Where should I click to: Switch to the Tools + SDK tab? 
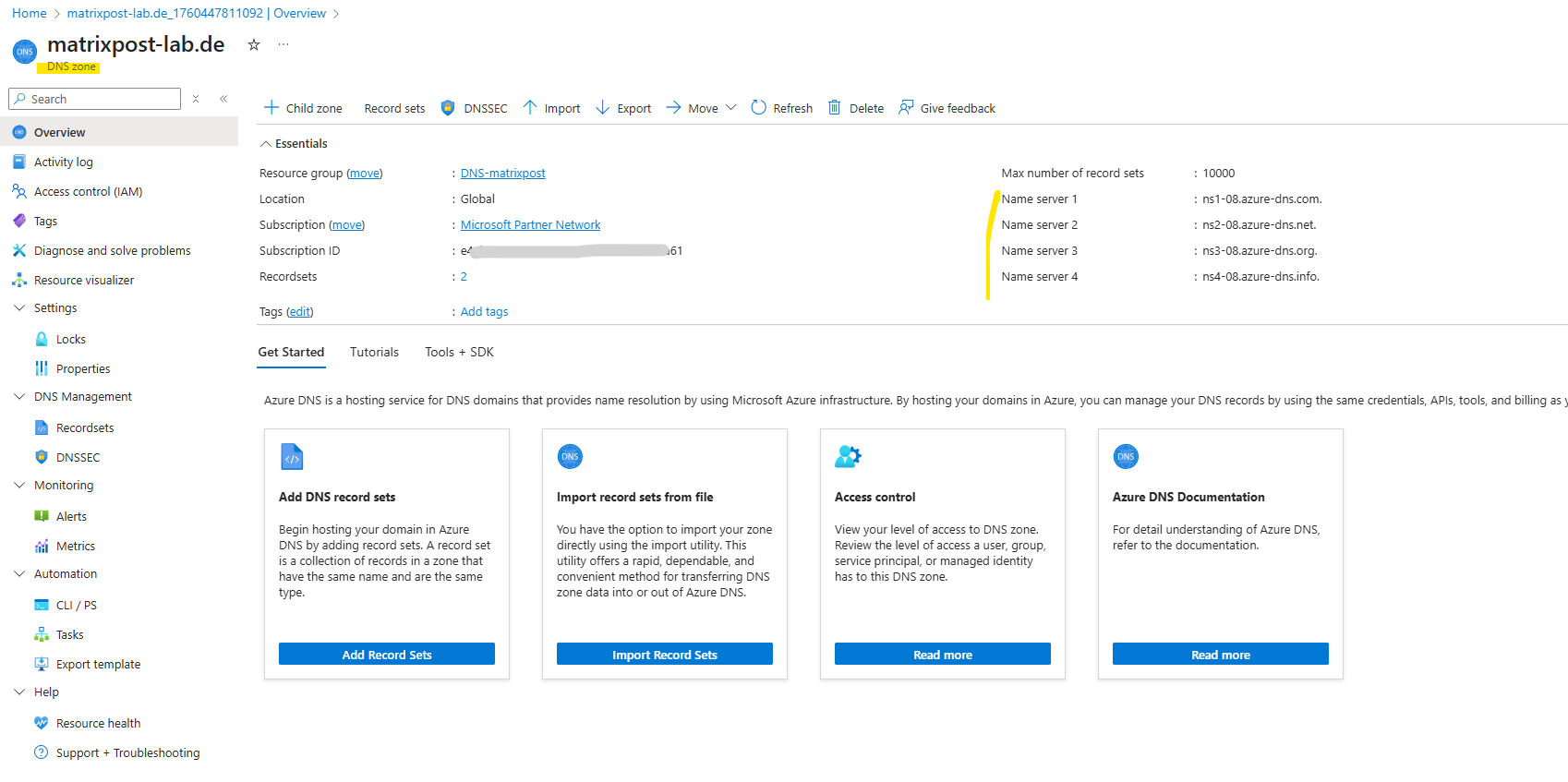pos(459,353)
